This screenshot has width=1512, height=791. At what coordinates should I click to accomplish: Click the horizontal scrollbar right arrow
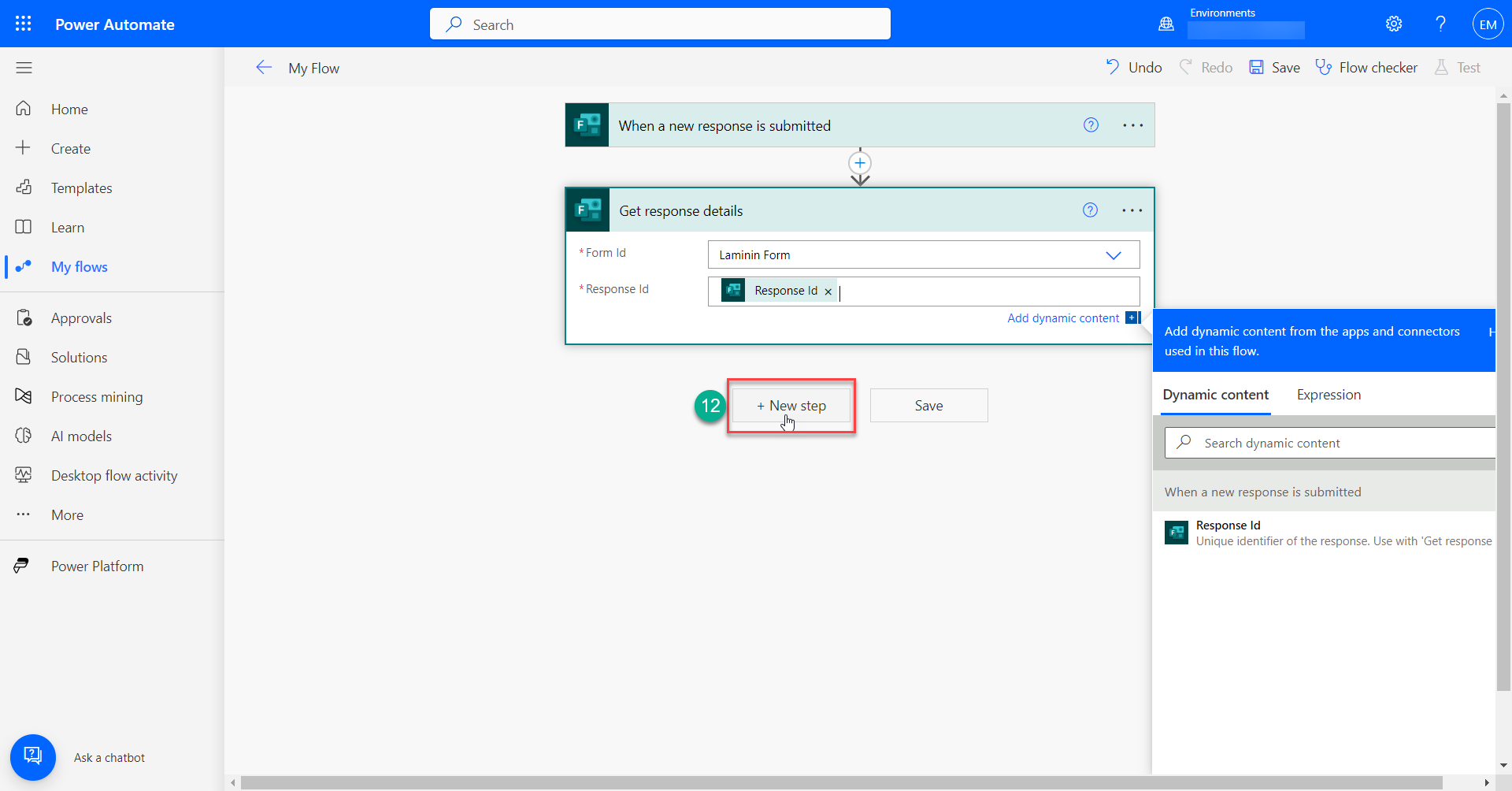[1487, 782]
